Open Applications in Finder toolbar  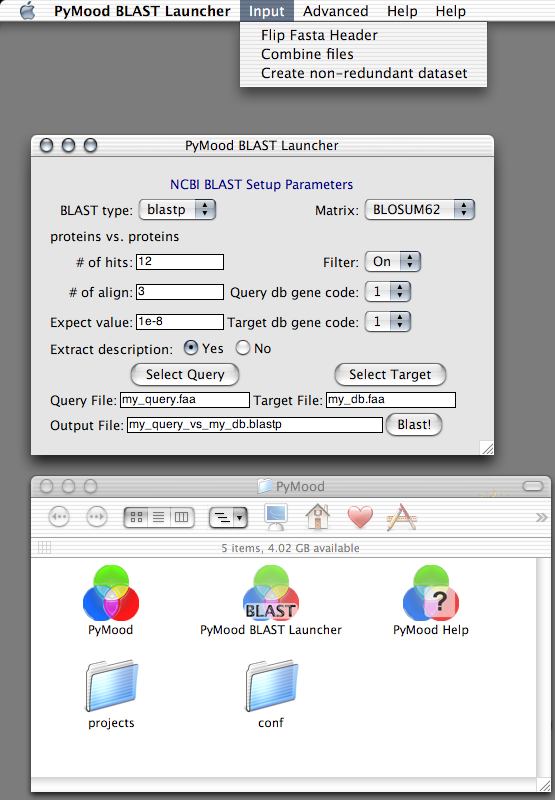[x=402, y=517]
